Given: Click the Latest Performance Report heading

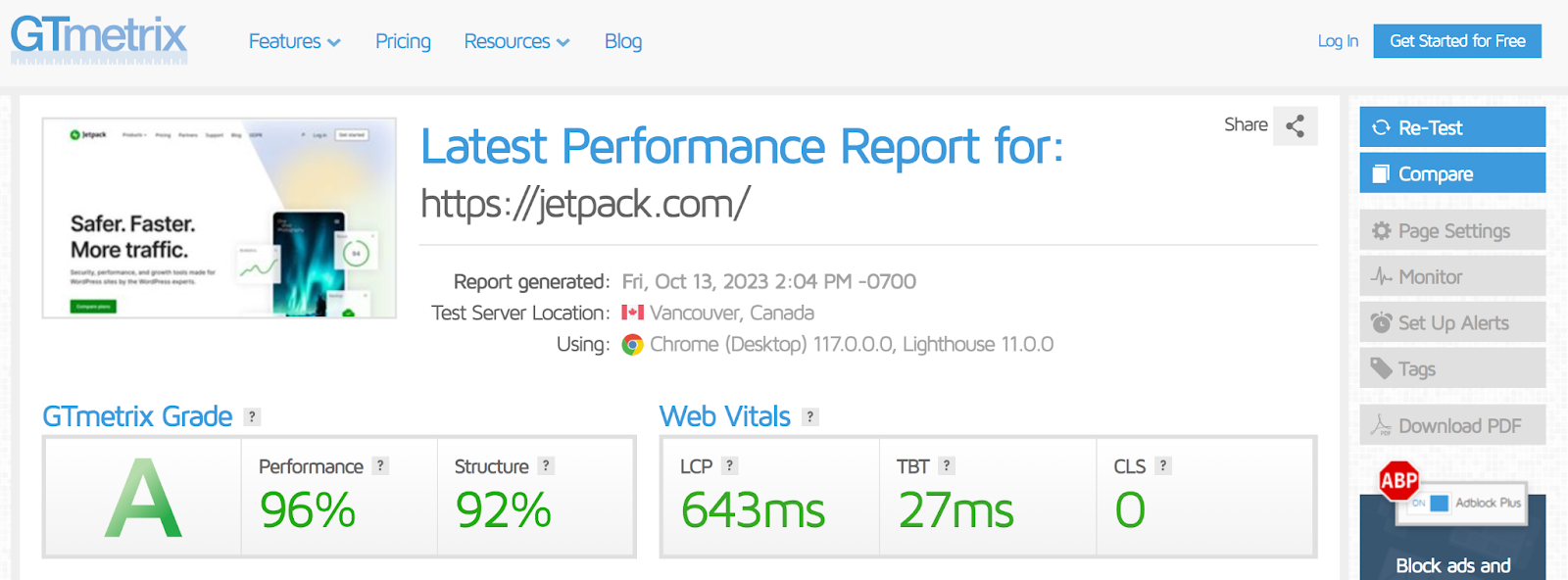Looking at the screenshot, I should pyautogui.click(x=742, y=147).
